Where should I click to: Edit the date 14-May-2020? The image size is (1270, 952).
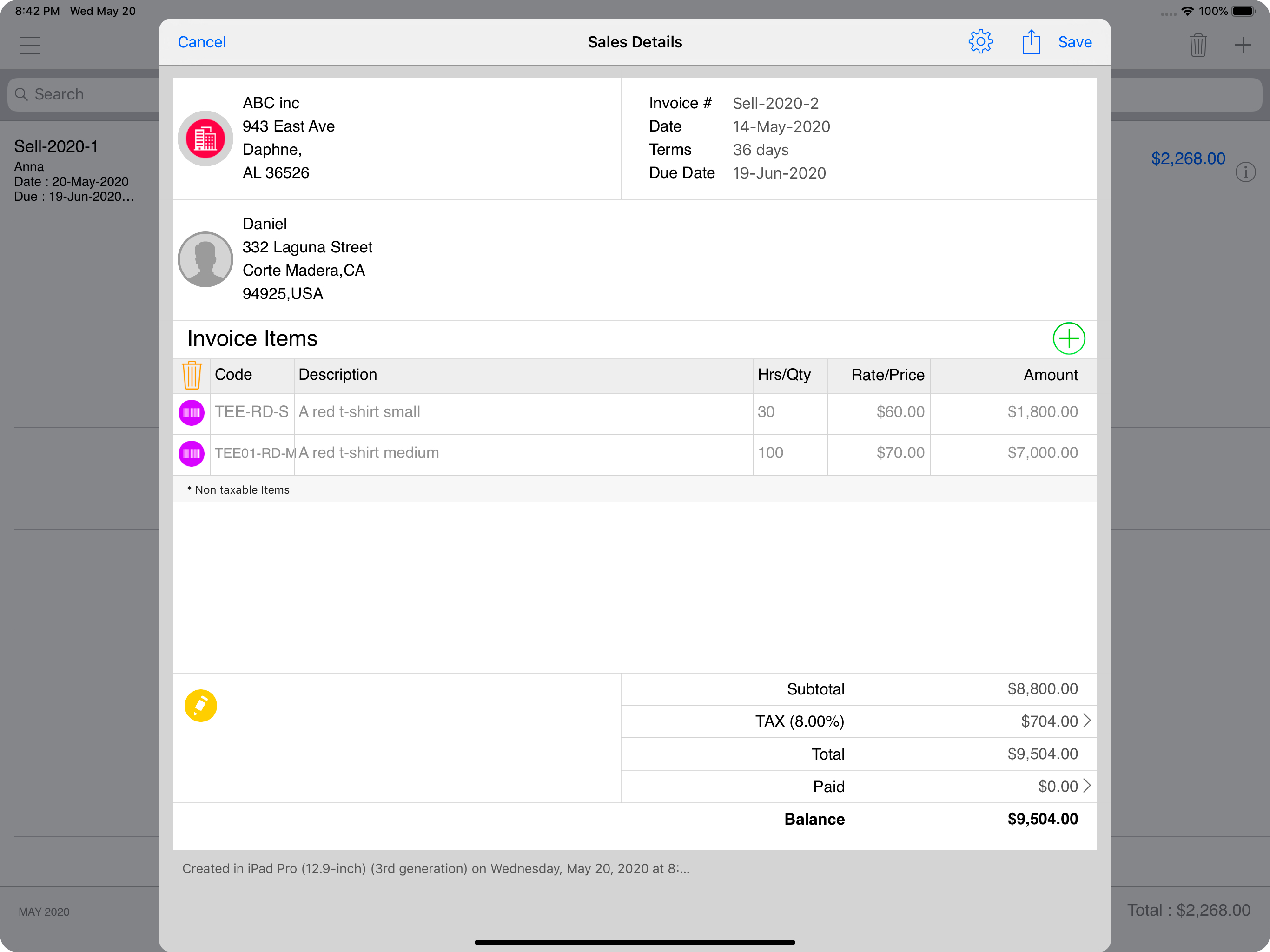tap(781, 127)
